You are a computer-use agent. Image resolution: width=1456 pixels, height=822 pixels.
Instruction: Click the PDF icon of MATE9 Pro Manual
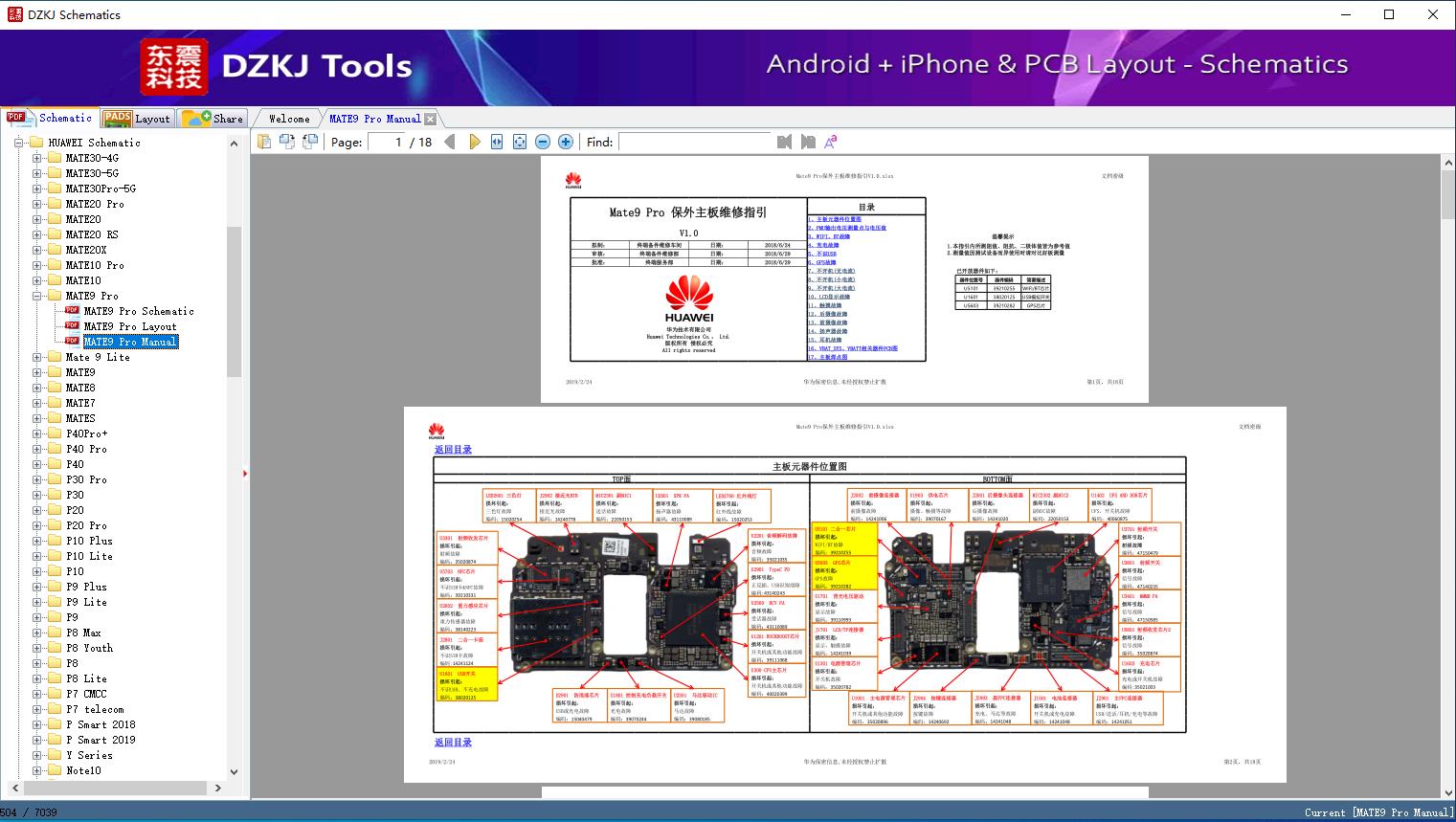coord(72,341)
